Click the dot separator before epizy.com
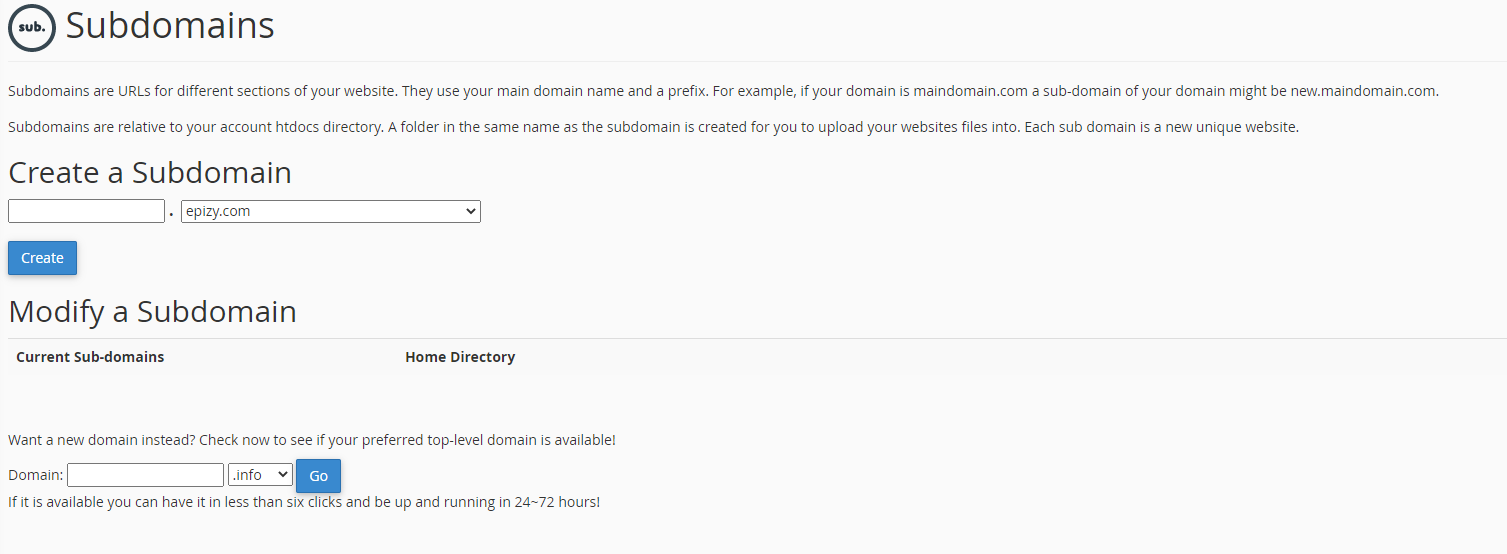The width and height of the screenshot is (1507, 554). click(x=172, y=214)
